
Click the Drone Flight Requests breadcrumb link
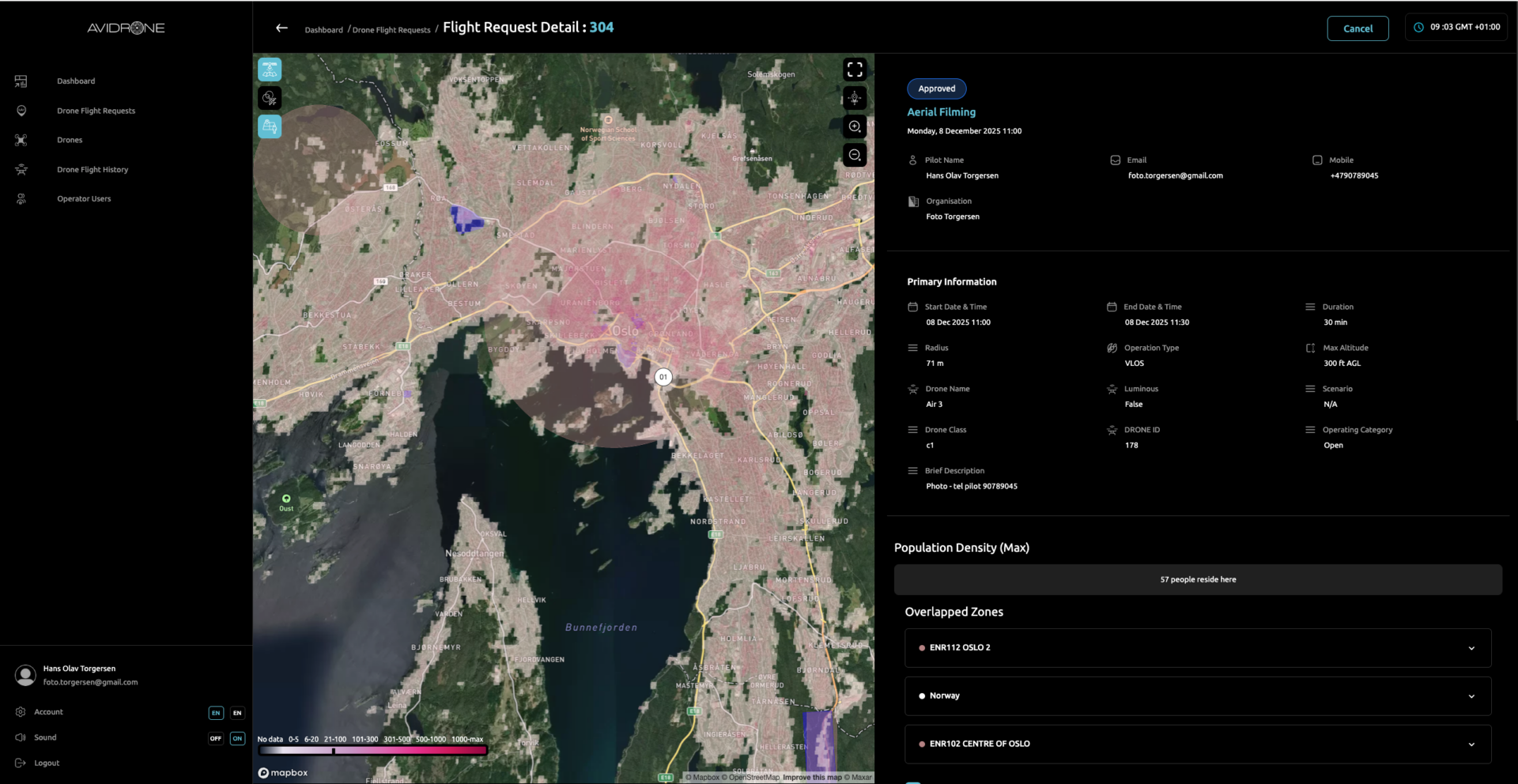tap(391, 30)
